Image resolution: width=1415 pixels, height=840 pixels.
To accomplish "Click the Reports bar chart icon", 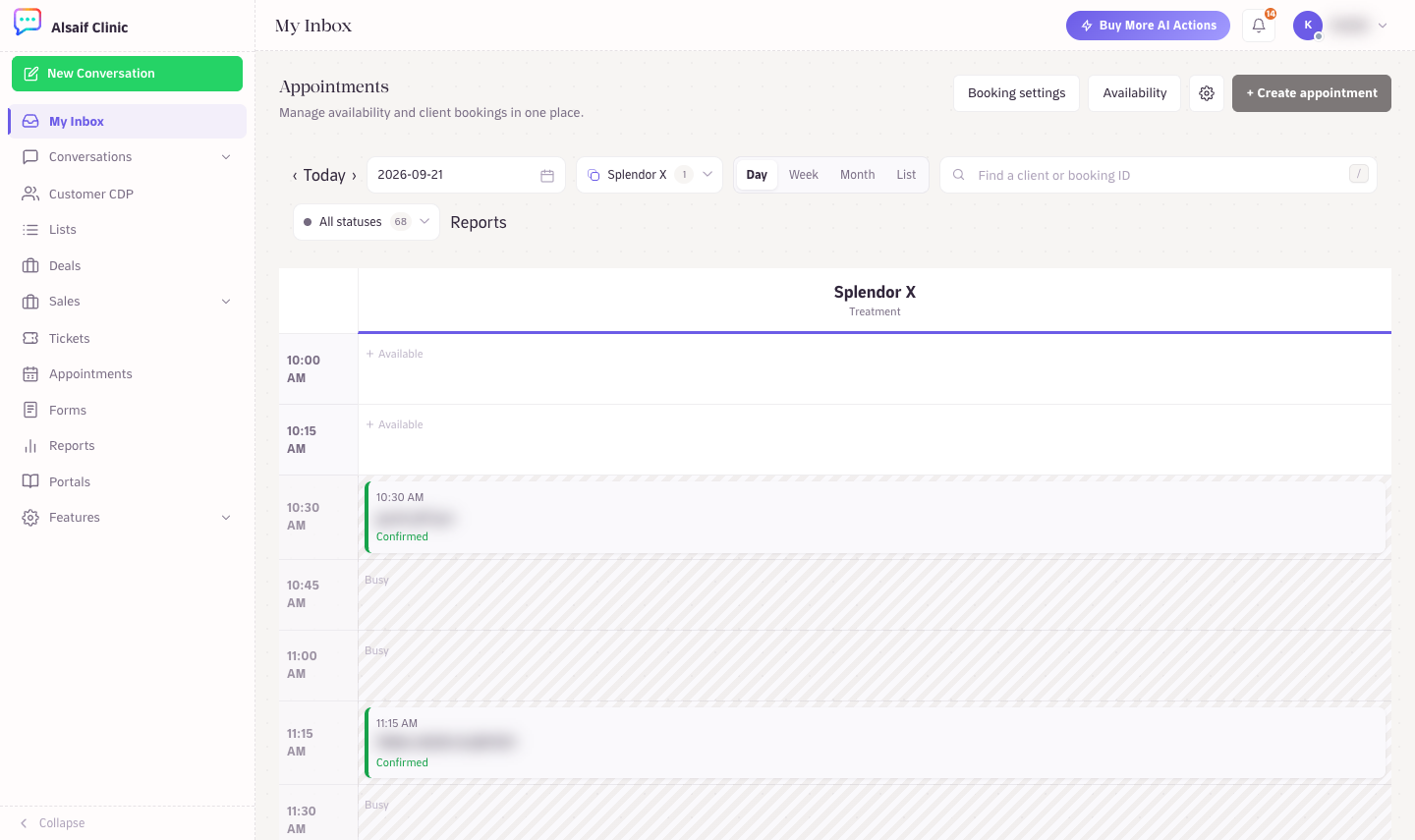I will tap(30, 446).
